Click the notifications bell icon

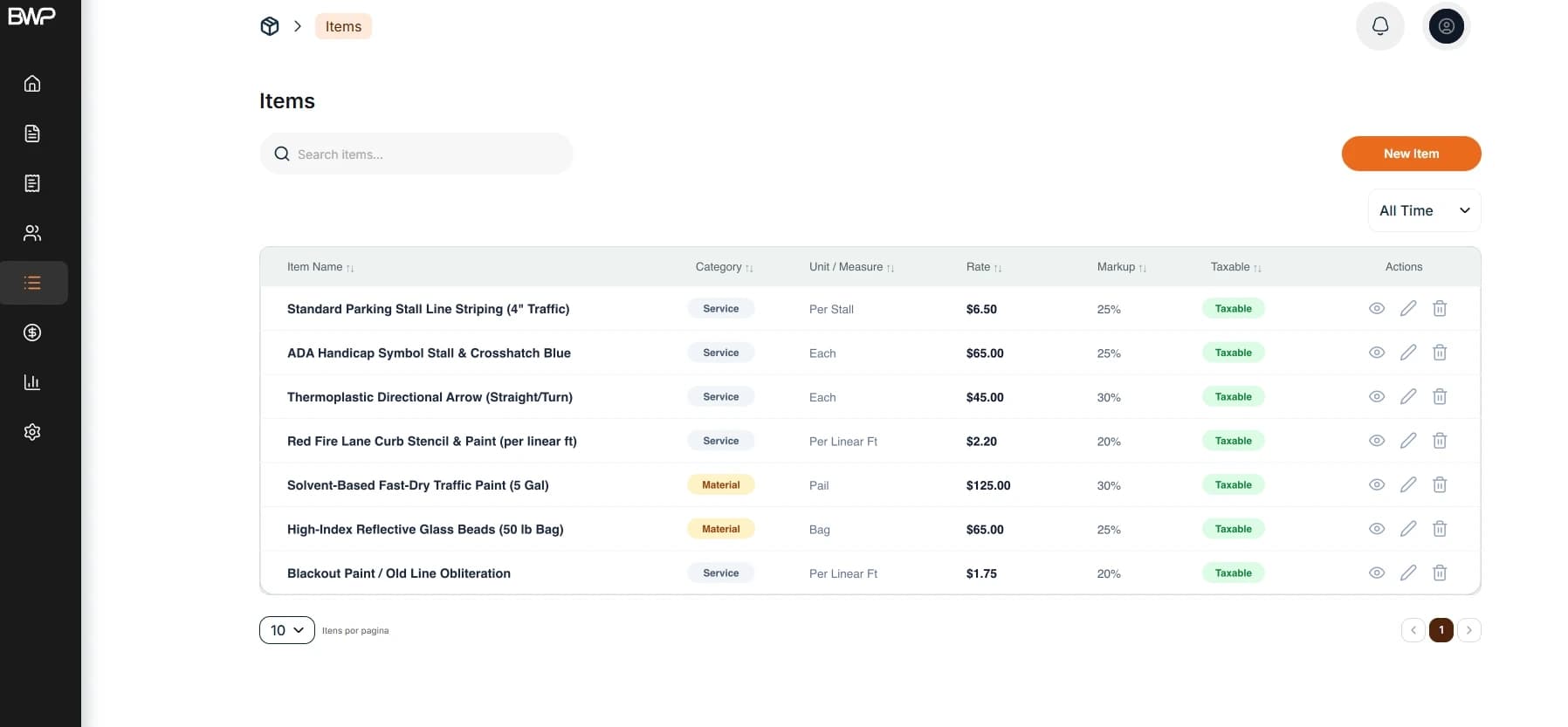[1380, 26]
